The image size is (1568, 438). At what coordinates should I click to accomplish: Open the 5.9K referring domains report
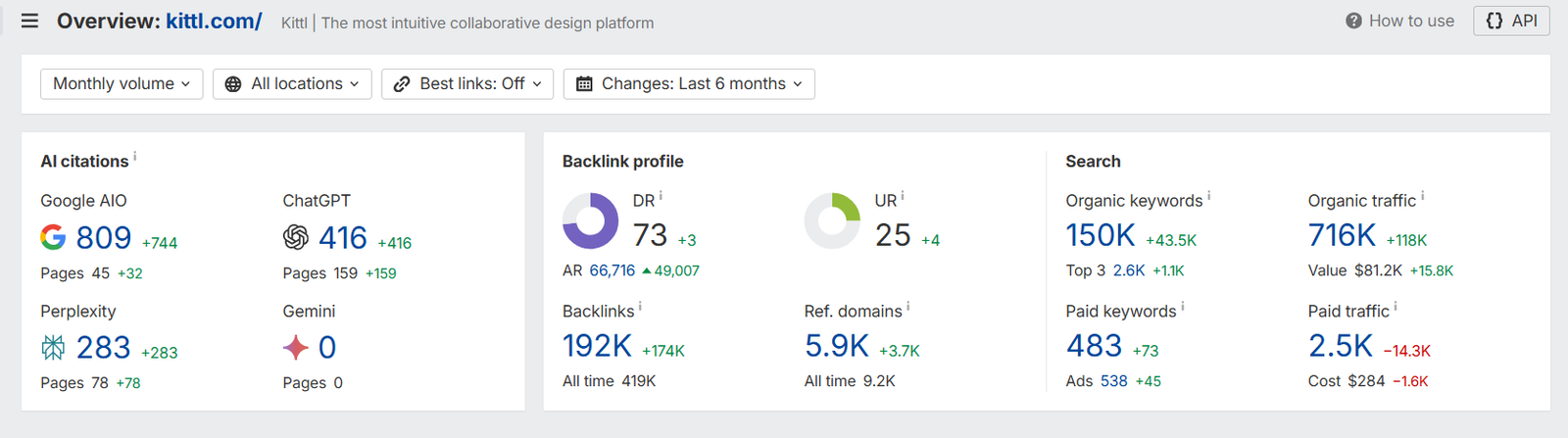pos(837,345)
